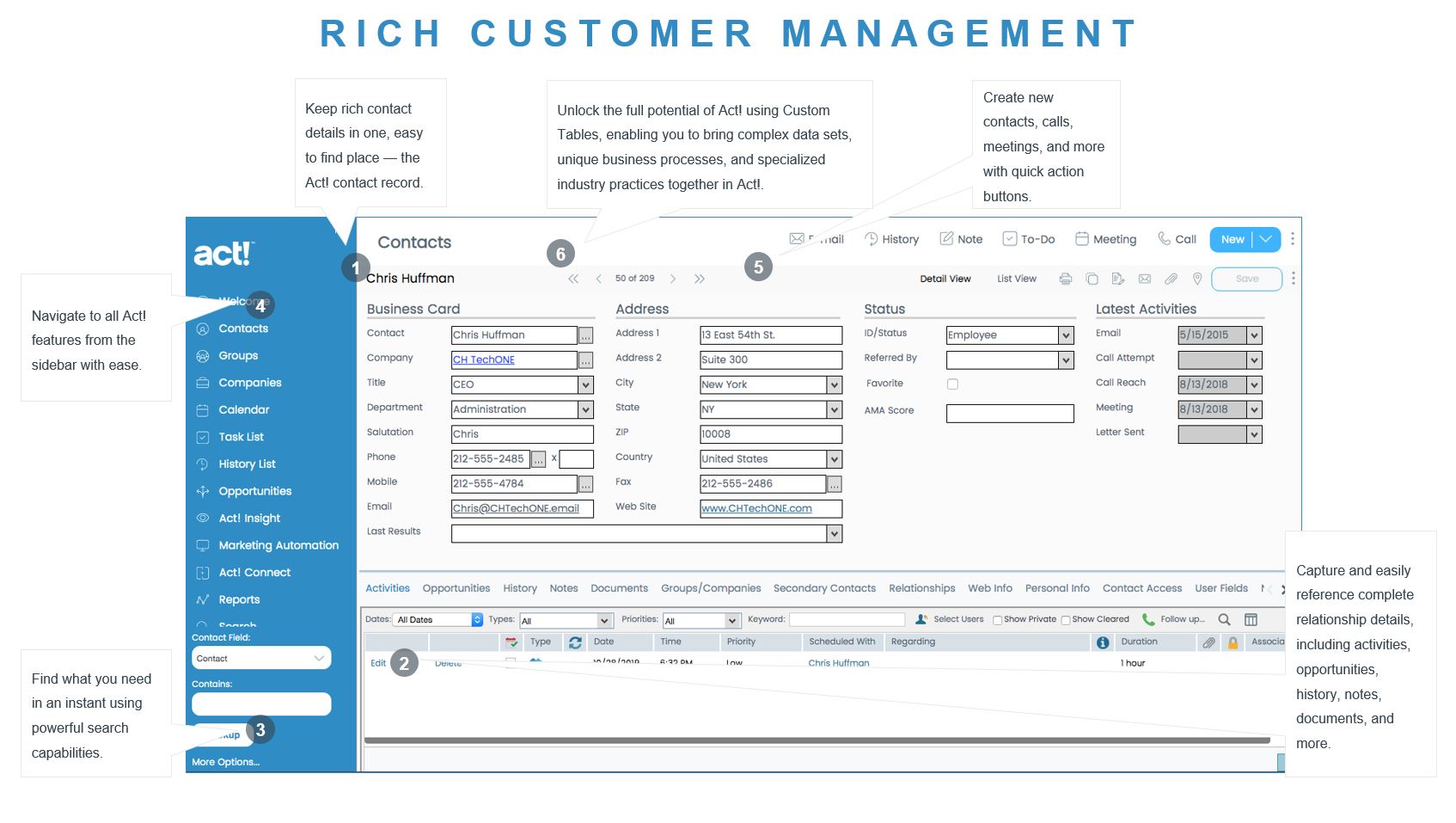Open the Secondary Contacts tab
The height and width of the screenshot is (823, 1456).
[824, 588]
